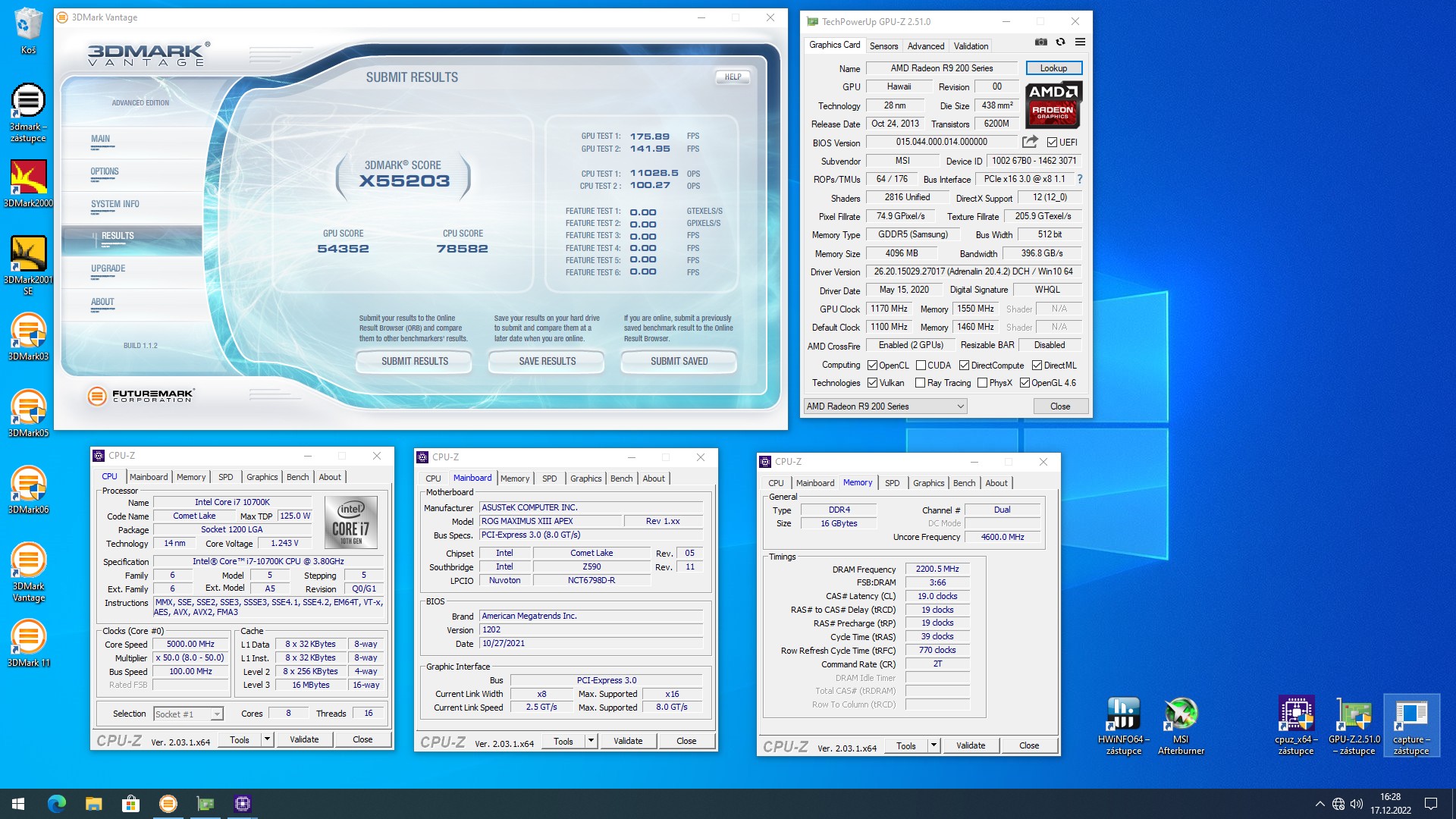Image resolution: width=1456 pixels, height=819 pixels.
Task: Click the volume icon in system tray
Action: pyautogui.click(x=1357, y=804)
